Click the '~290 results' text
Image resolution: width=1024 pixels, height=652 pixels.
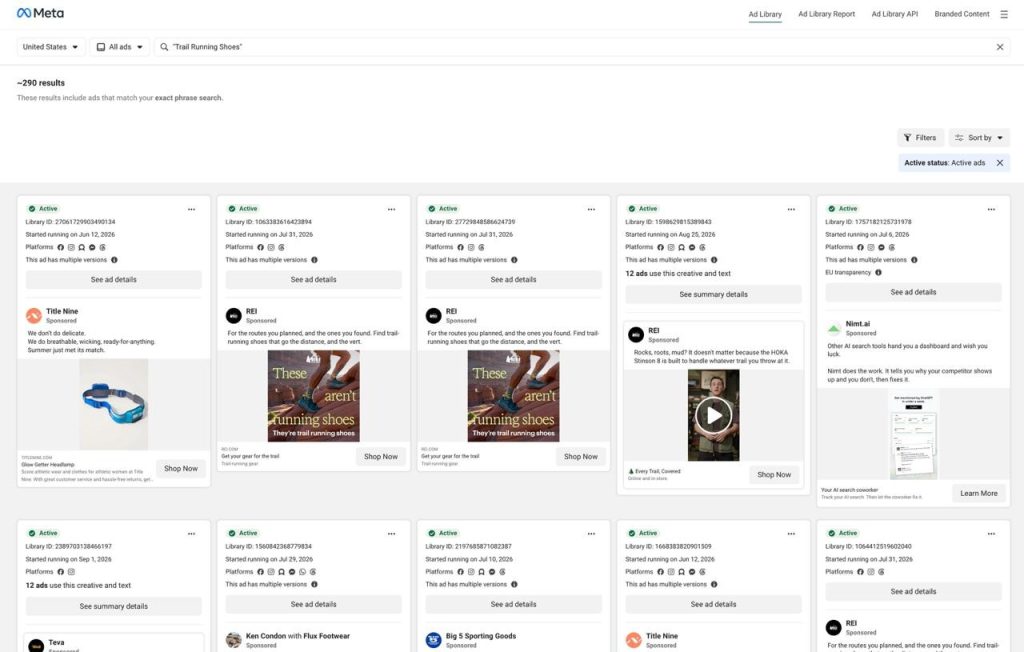40,83
